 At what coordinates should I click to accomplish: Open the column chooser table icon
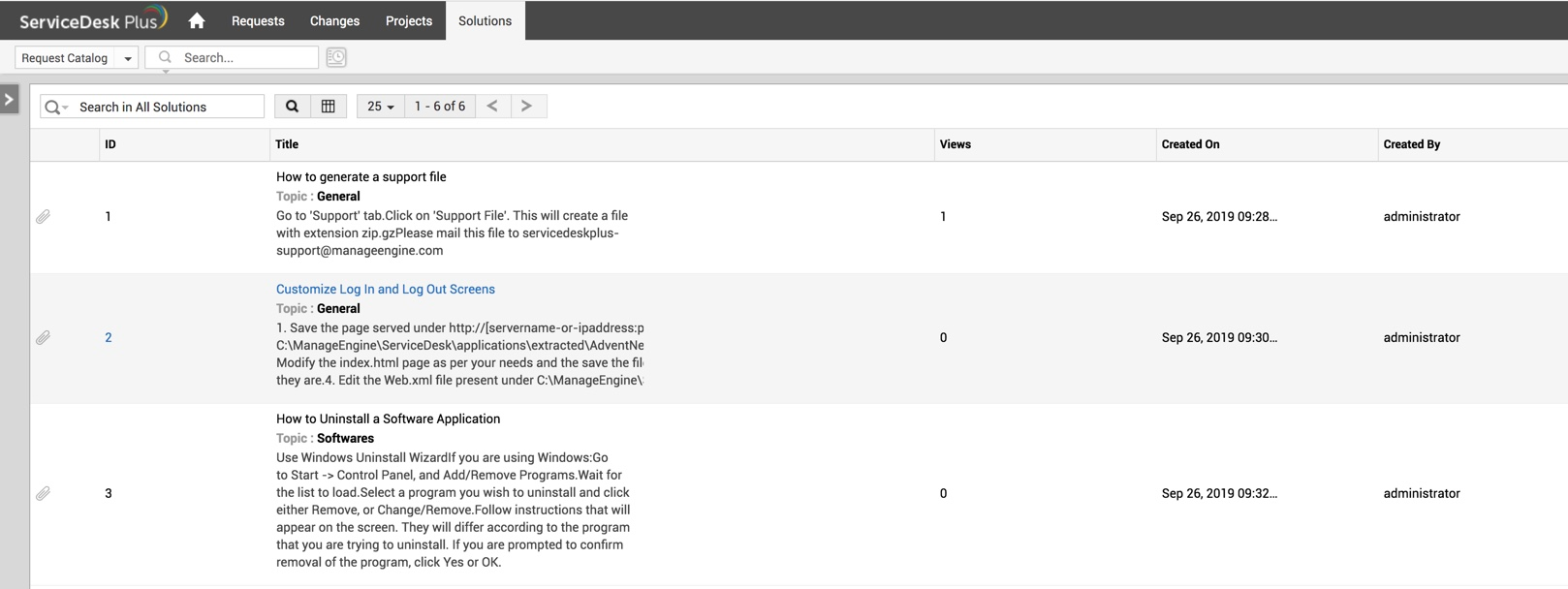coord(329,106)
